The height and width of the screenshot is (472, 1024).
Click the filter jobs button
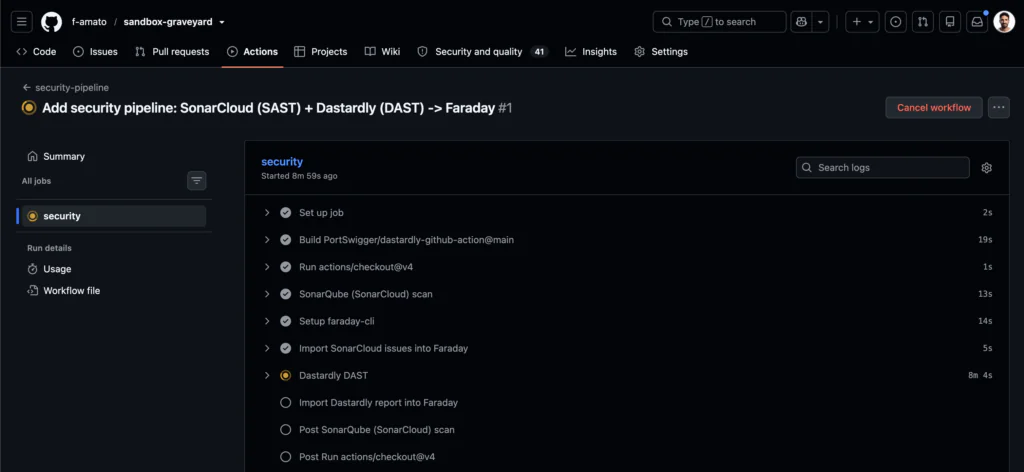point(197,181)
